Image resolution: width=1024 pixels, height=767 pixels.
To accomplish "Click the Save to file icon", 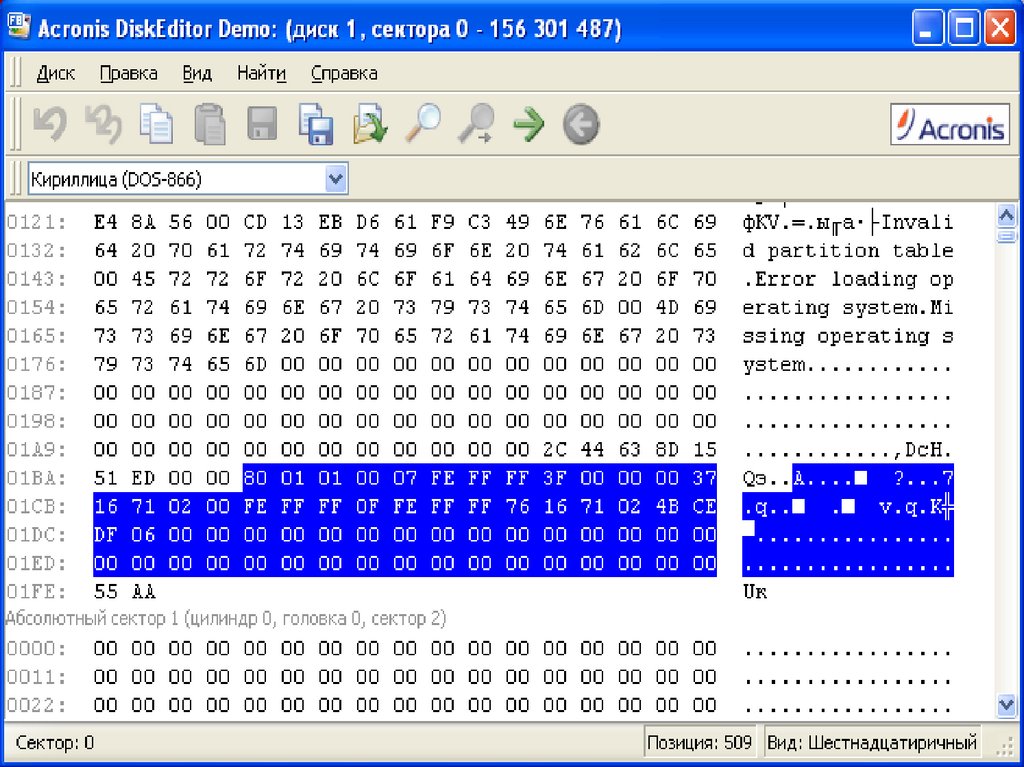I will [x=316, y=123].
